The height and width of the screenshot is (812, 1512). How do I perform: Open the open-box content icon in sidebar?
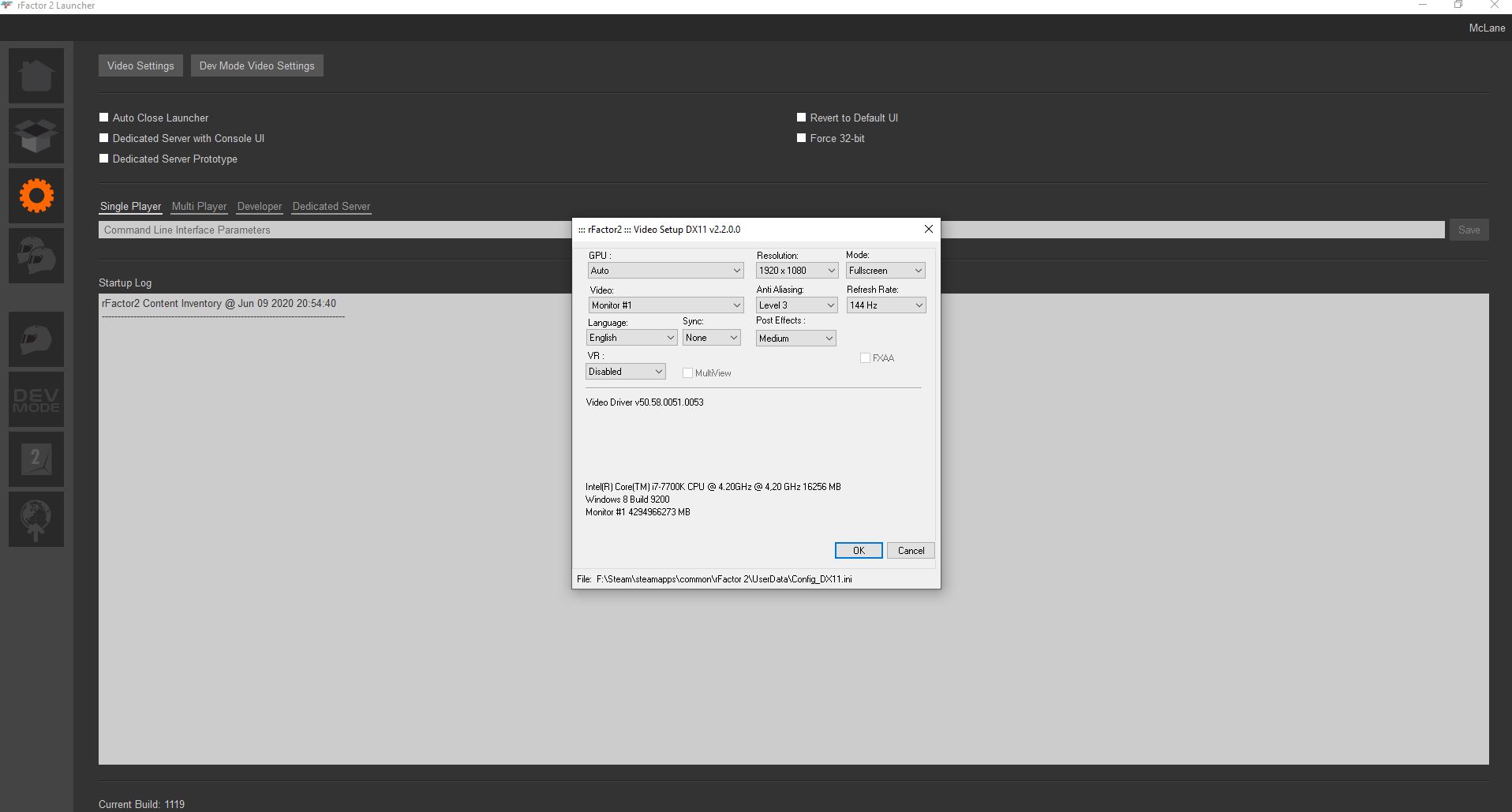[x=36, y=136]
